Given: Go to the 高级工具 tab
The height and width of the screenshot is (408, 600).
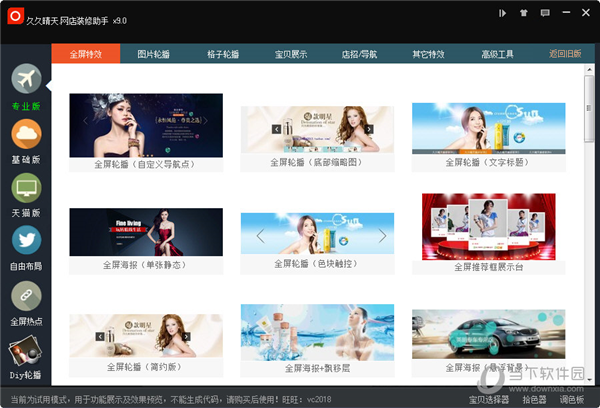Looking at the screenshot, I should click(497, 54).
